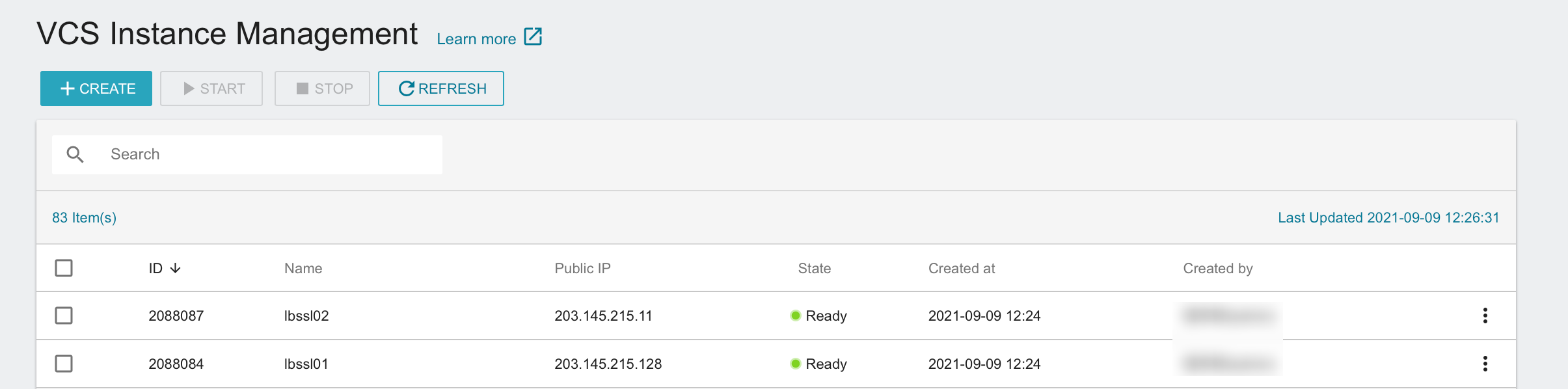
Task: Open the Learn more link
Action: point(476,39)
